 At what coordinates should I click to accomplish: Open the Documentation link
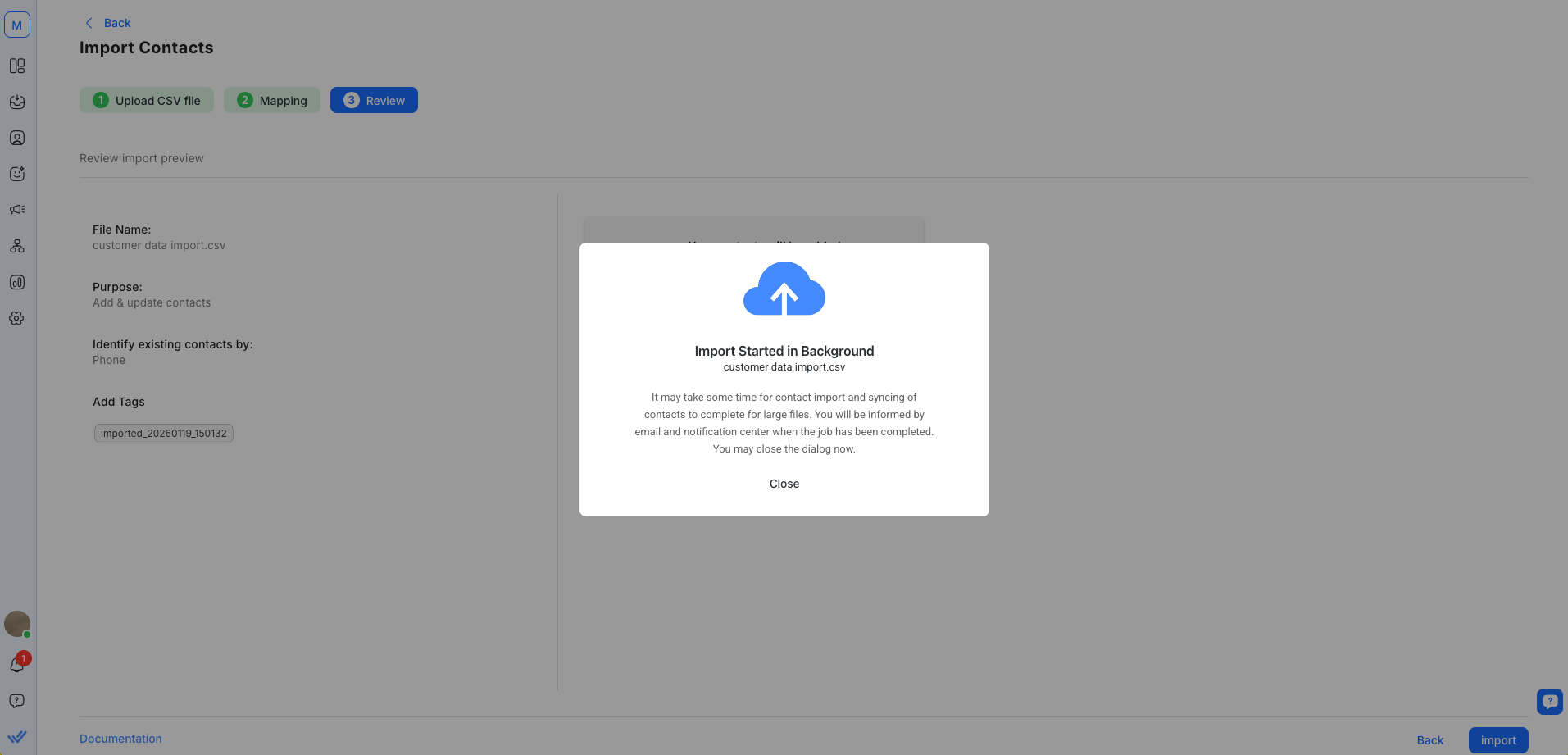tap(120, 739)
